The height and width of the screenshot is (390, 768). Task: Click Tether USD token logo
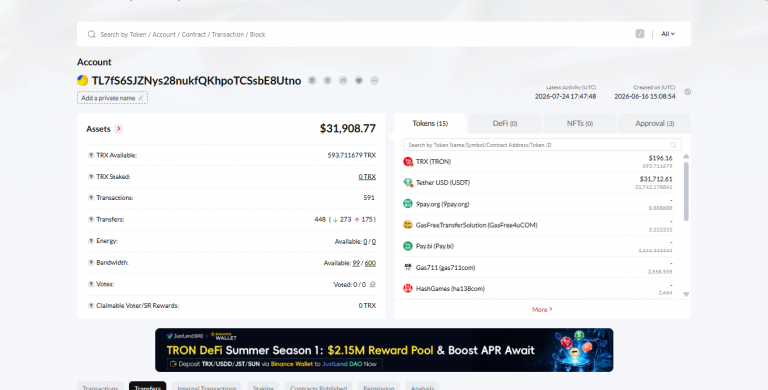click(408, 183)
